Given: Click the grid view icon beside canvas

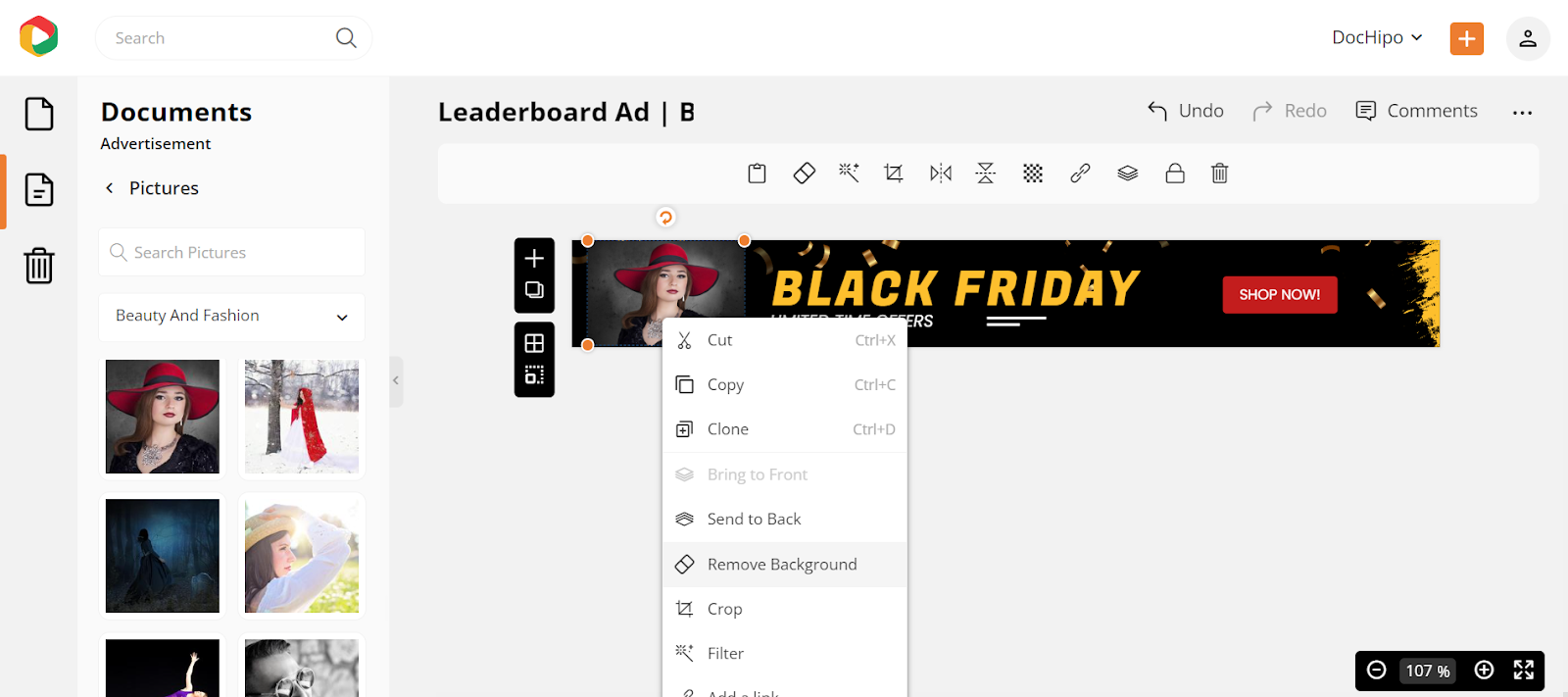Looking at the screenshot, I should (534, 343).
